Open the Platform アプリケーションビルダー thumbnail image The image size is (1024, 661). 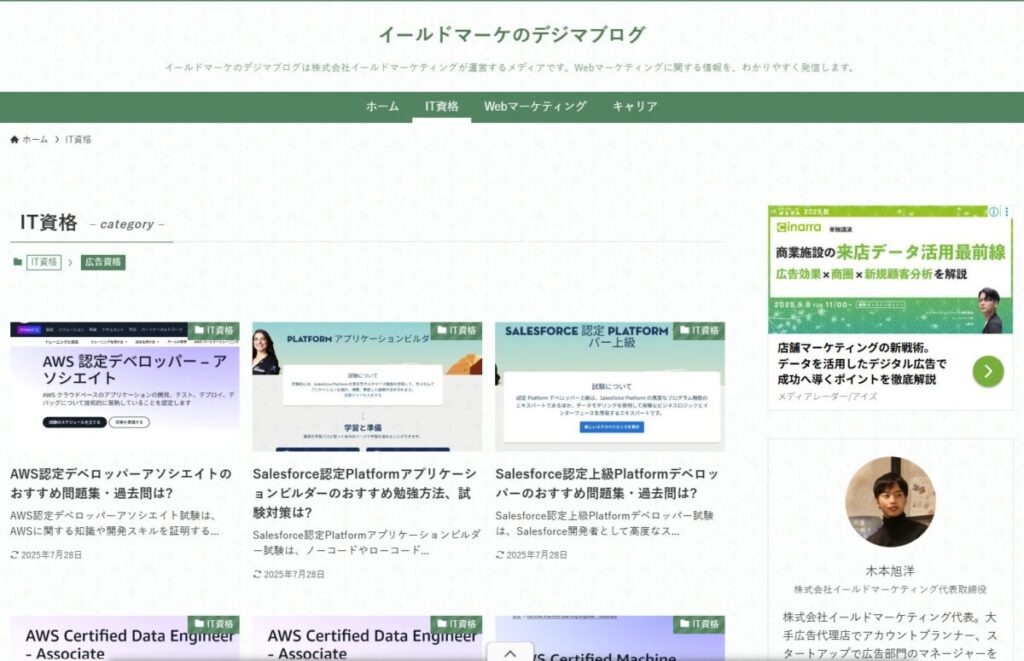point(367,386)
